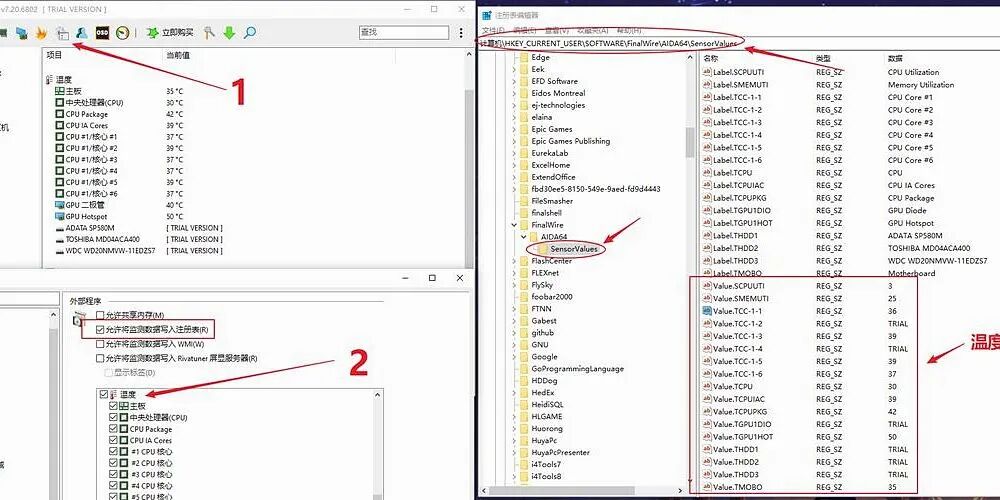Click the gauge clock toolbar icon
This screenshot has width=1000, height=500.
coord(122,33)
